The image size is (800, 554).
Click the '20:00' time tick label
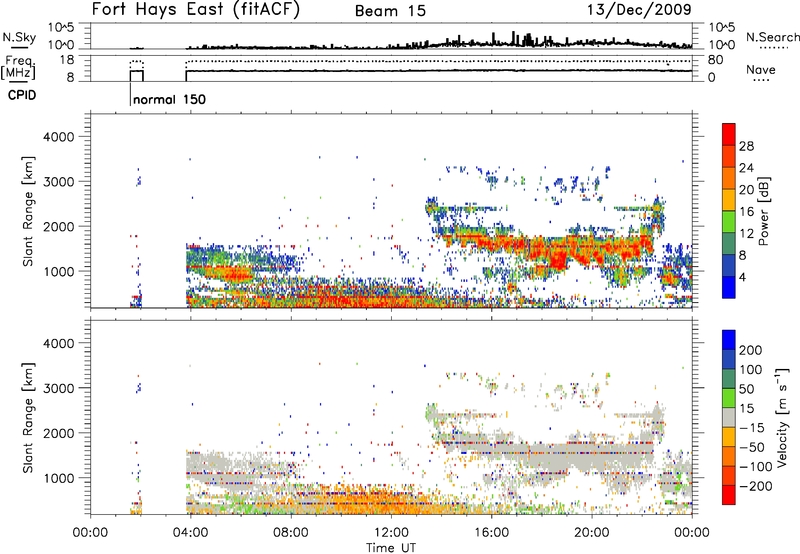point(592,533)
